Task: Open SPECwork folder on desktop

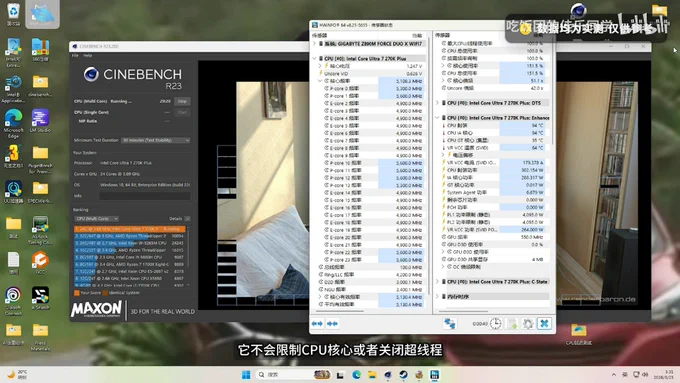Action: [40, 192]
